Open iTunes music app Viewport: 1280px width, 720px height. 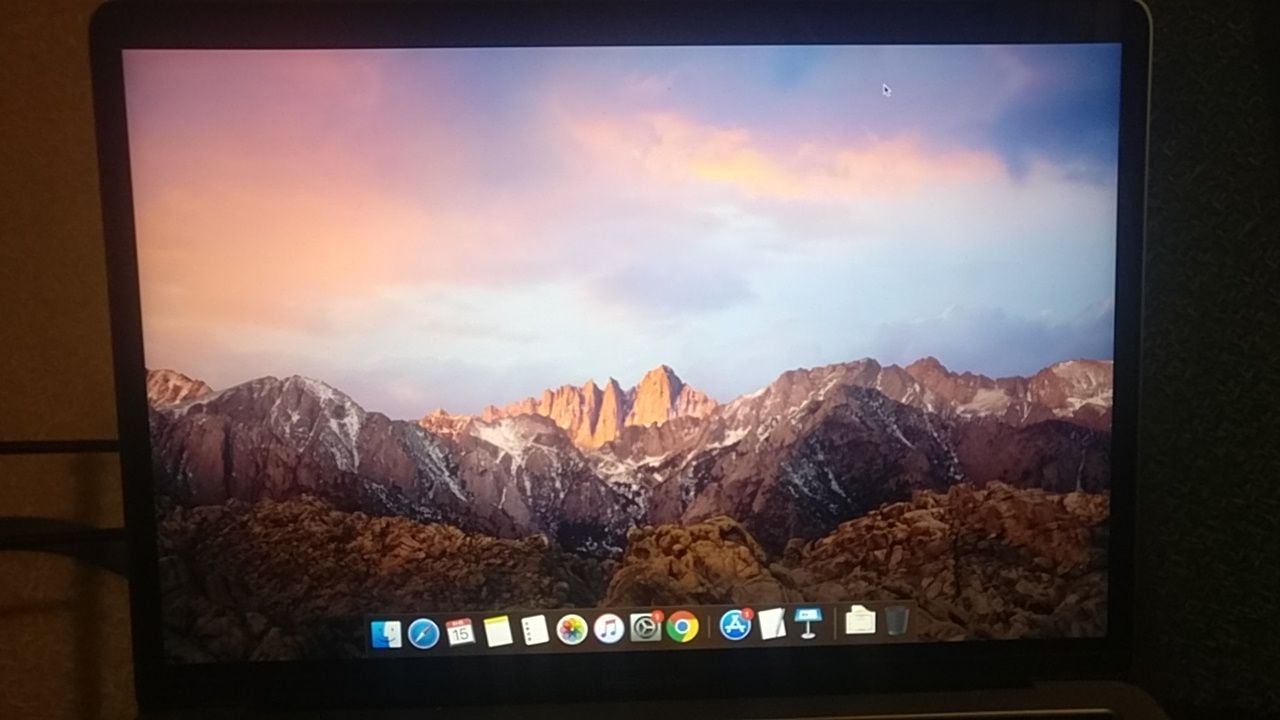609,628
